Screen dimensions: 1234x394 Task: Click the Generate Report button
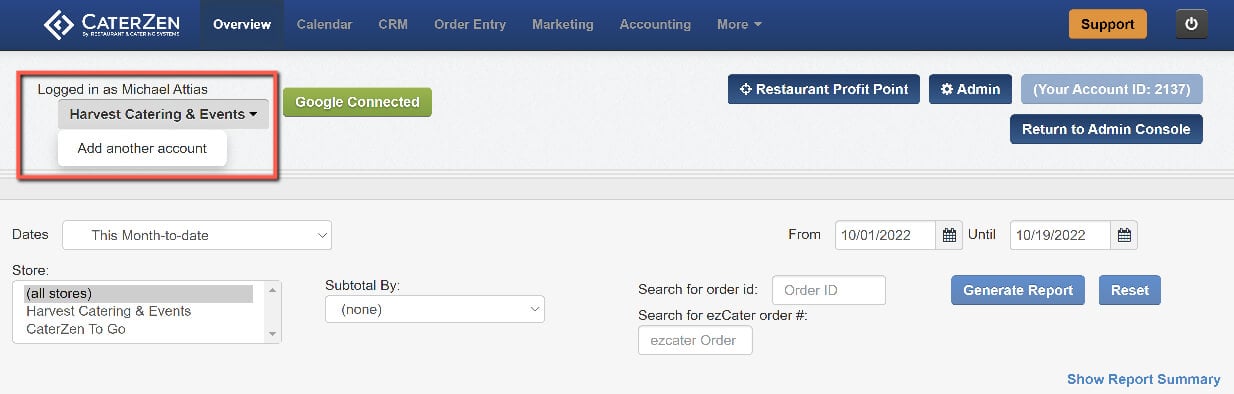click(1018, 290)
